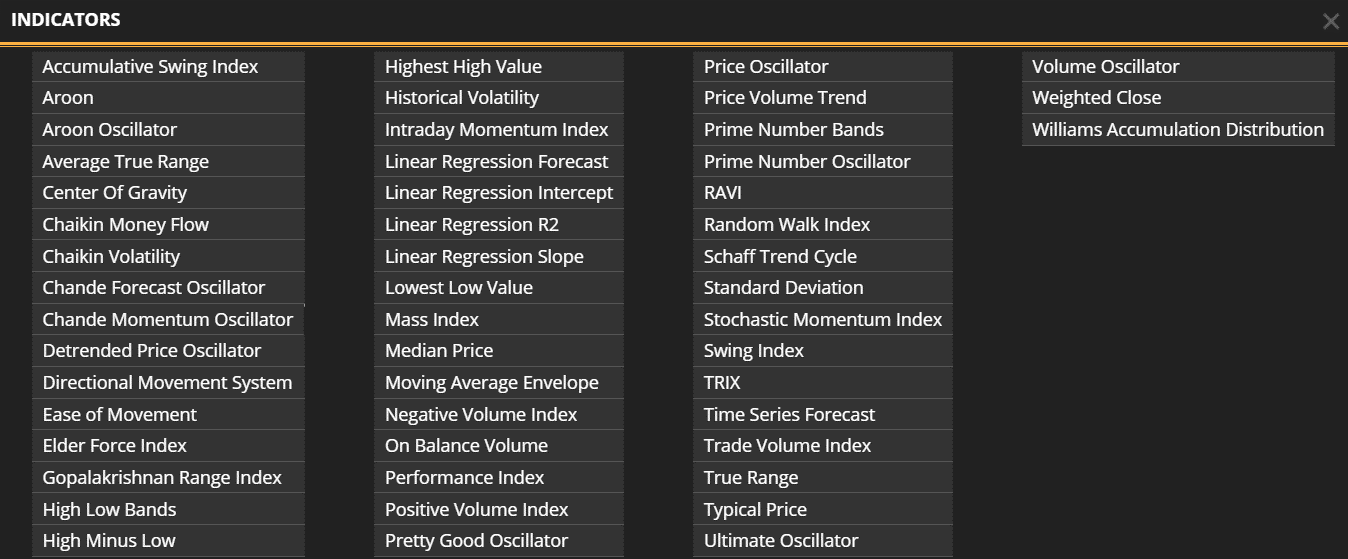Image resolution: width=1348 pixels, height=559 pixels.
Task: Select Linear Regression Slope indicator
Action: (484, 257)
